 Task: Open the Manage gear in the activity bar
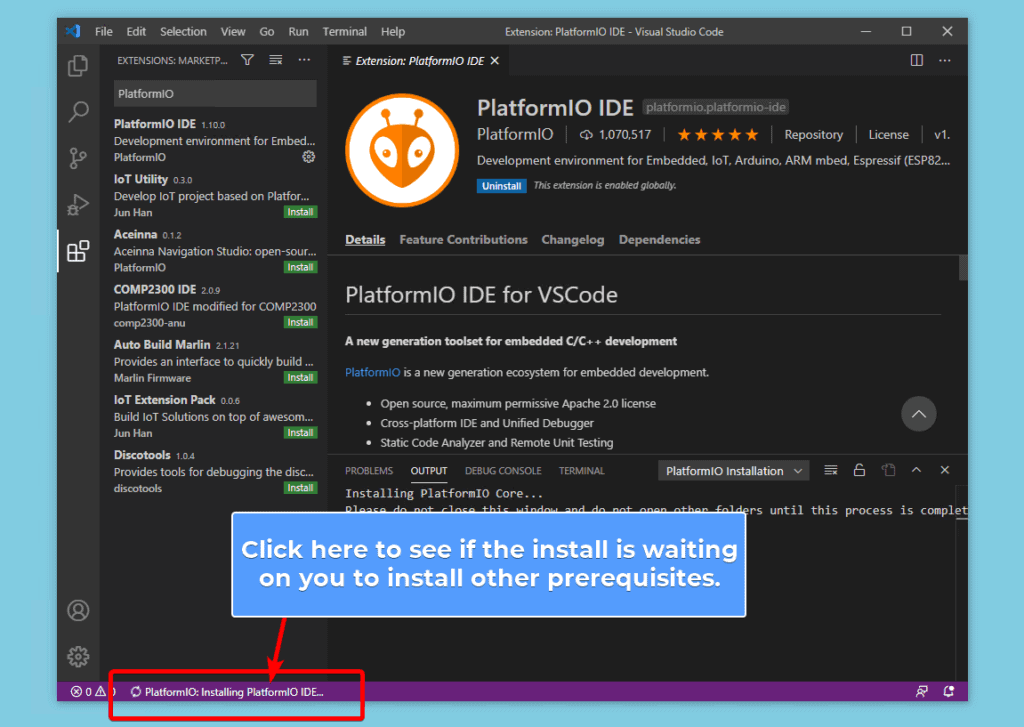coord(78,656)
